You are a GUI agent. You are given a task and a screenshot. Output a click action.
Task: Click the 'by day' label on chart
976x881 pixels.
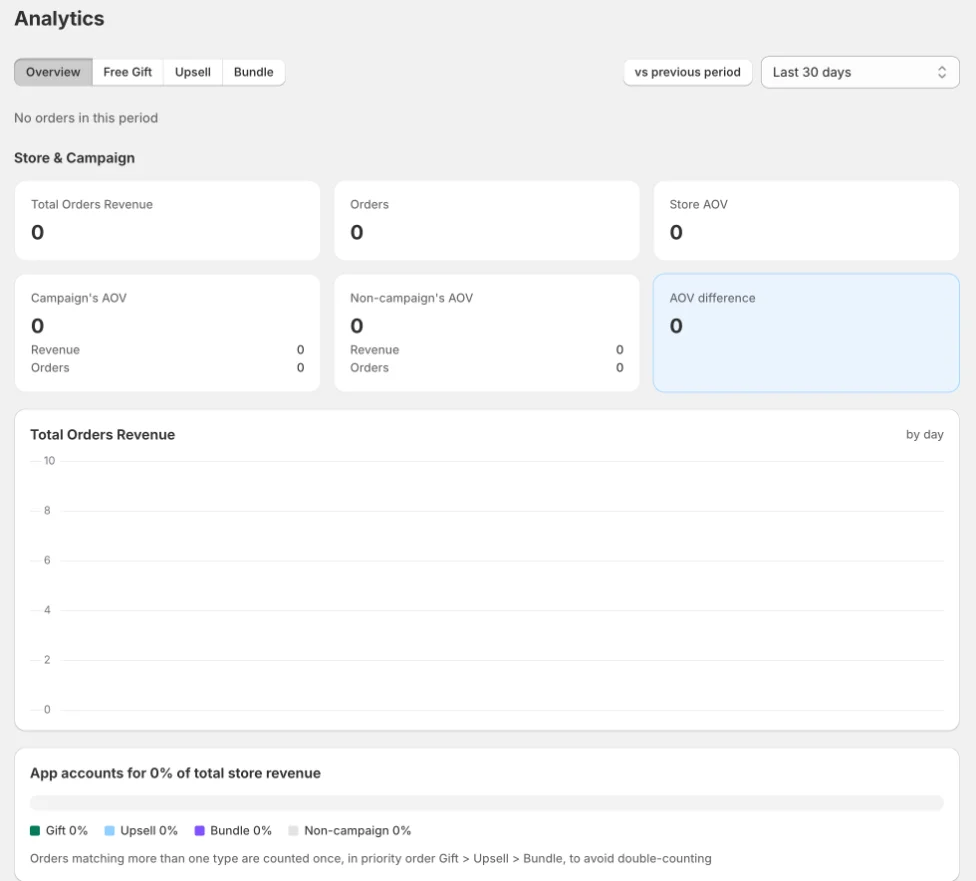(x=924, y=435)
